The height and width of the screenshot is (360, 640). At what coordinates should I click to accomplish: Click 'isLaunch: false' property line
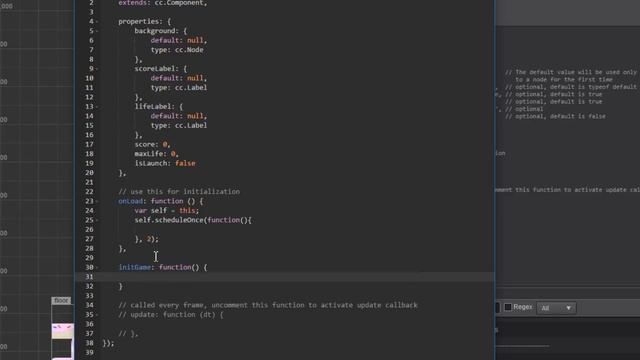click(165, 163)
